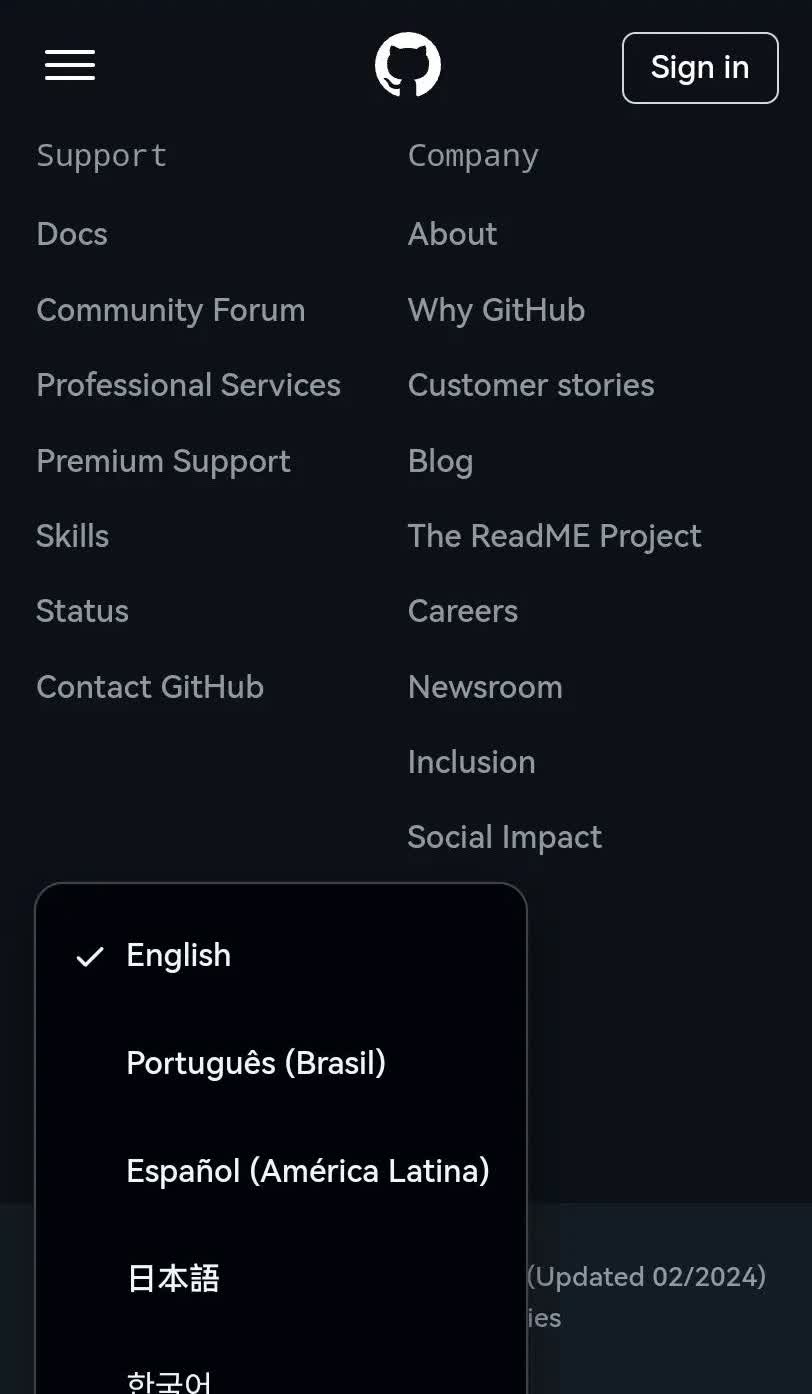Open The ReadME Project link
Image resolution: width=812 pixels, height=1394 pixels.
pos(554,536)
